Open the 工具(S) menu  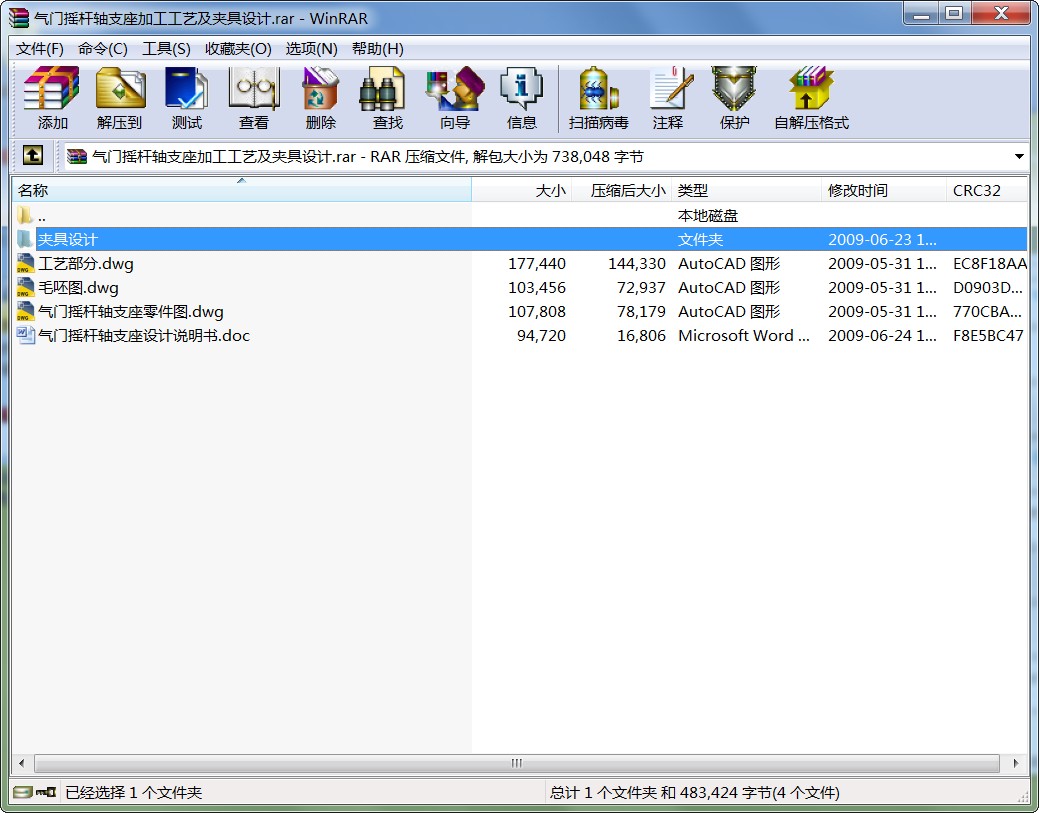[x=166, y=49]
